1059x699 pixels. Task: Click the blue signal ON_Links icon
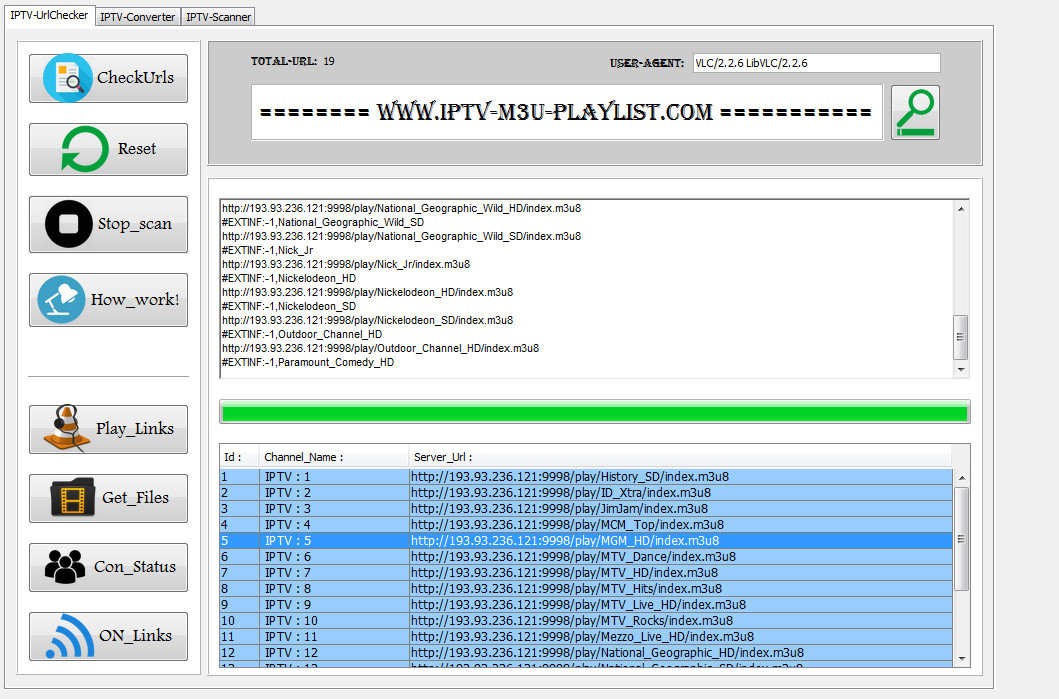coord(70,636)
